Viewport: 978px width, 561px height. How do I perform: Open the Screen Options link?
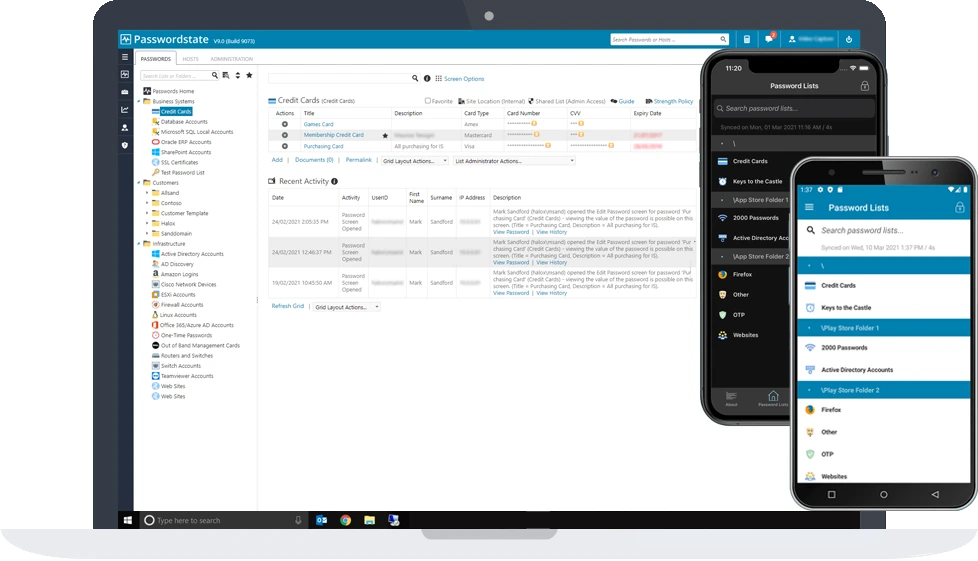(x=463, y=79)
